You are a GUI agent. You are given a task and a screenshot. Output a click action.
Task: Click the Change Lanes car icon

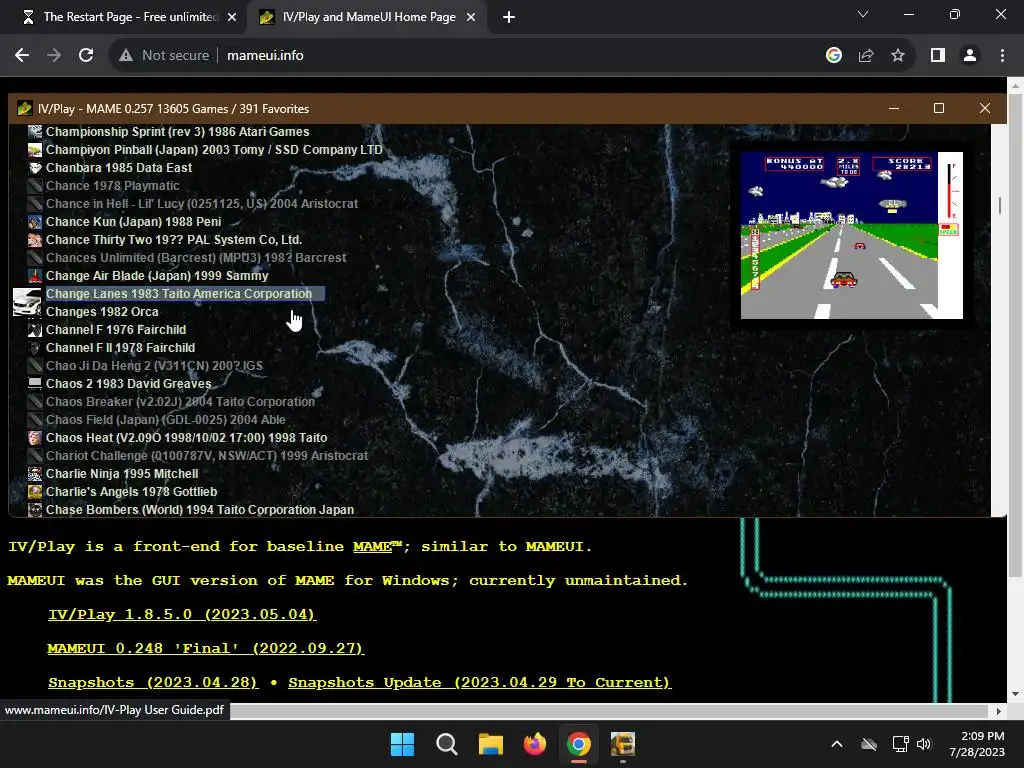click(x=27, y=303)
